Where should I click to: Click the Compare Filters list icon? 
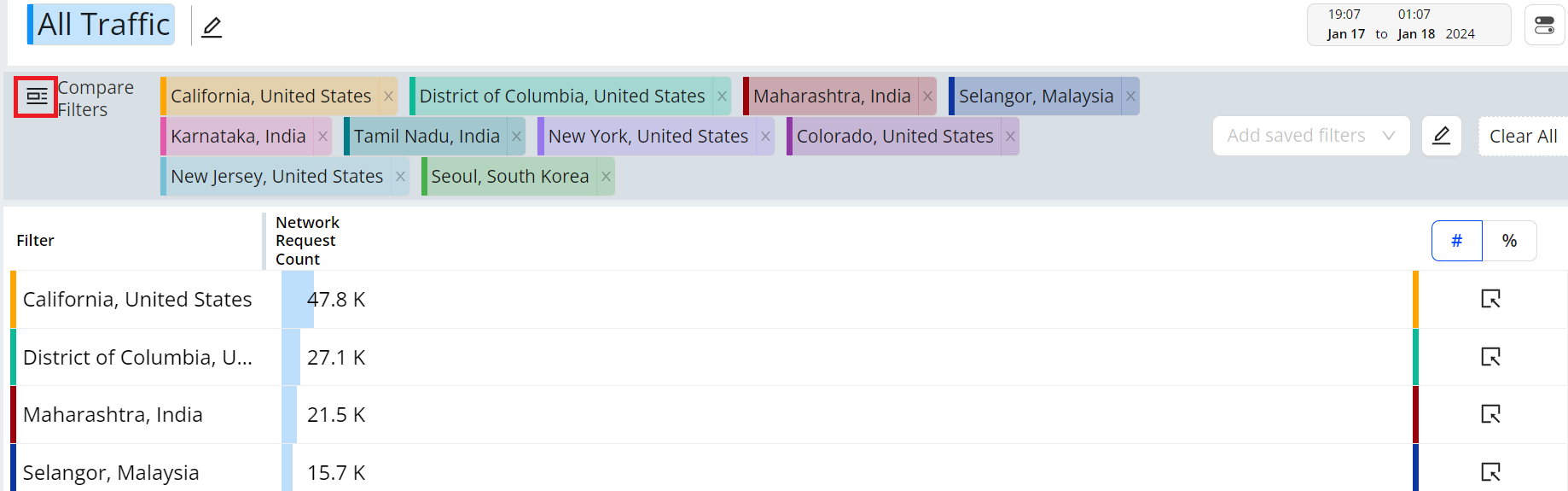tap(36, 96)
